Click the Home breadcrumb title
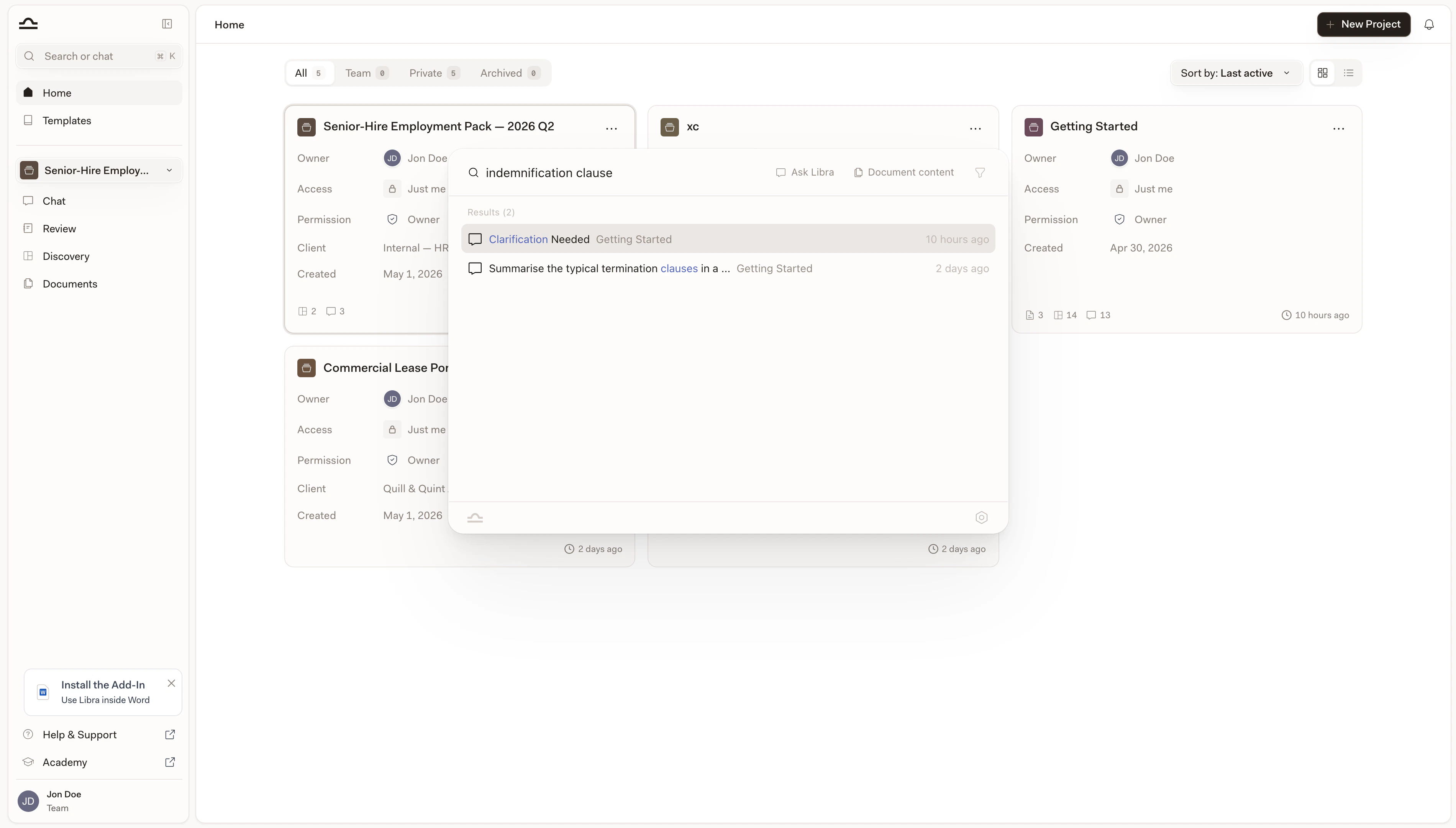This screenshot has width=1456, height=828. (229, 25)
